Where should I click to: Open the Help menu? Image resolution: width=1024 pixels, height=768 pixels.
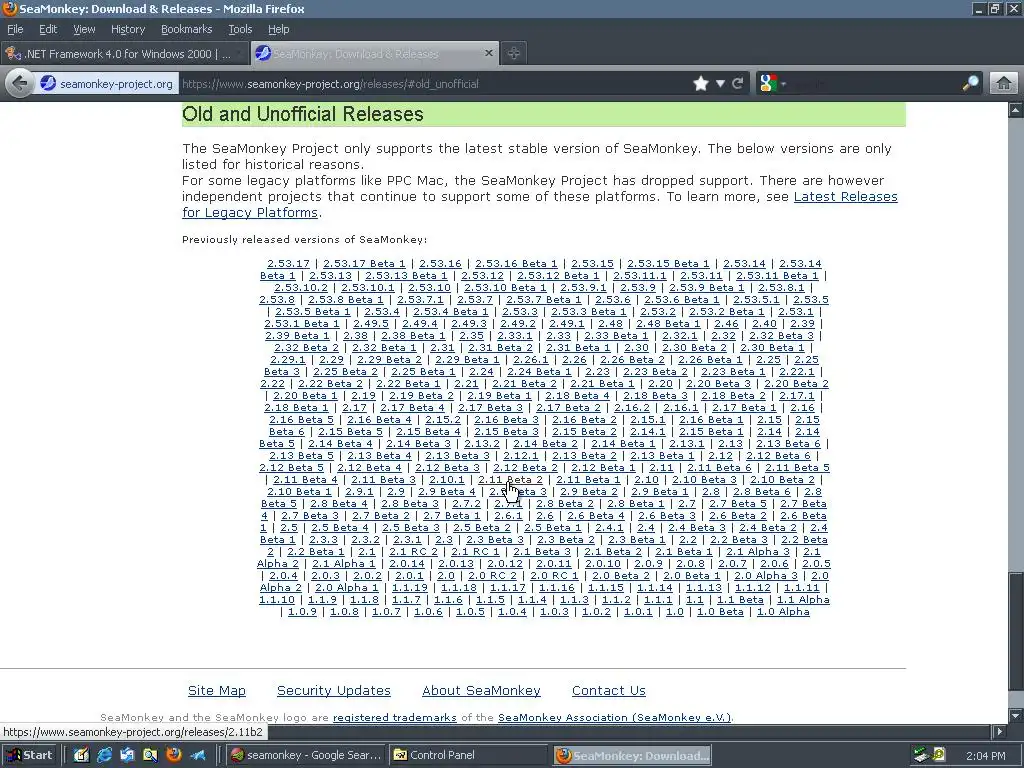tap(278, 29)
